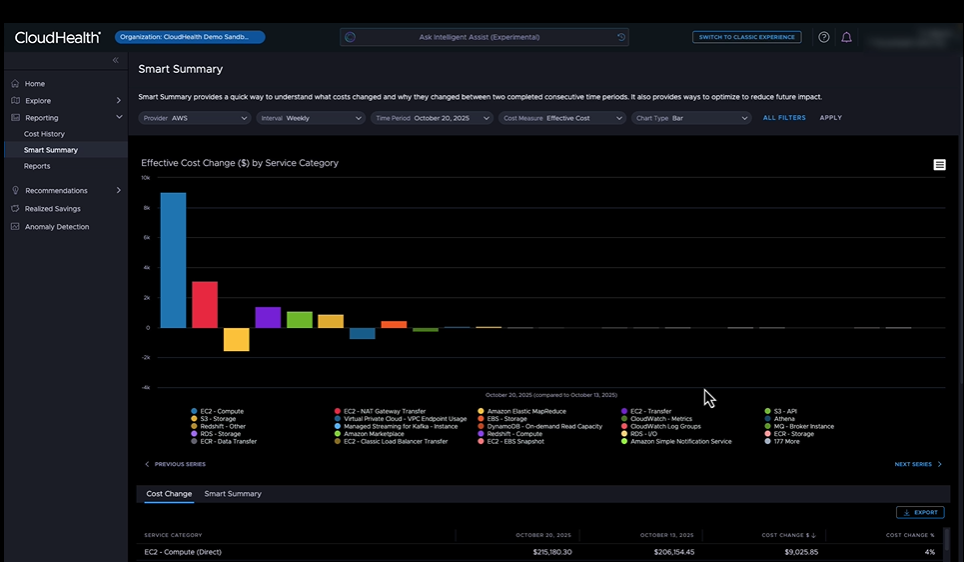Click the Cost Change $ sort arrow
The height and width of the screenshot is (562, 964).
click(x=813, y=536)
